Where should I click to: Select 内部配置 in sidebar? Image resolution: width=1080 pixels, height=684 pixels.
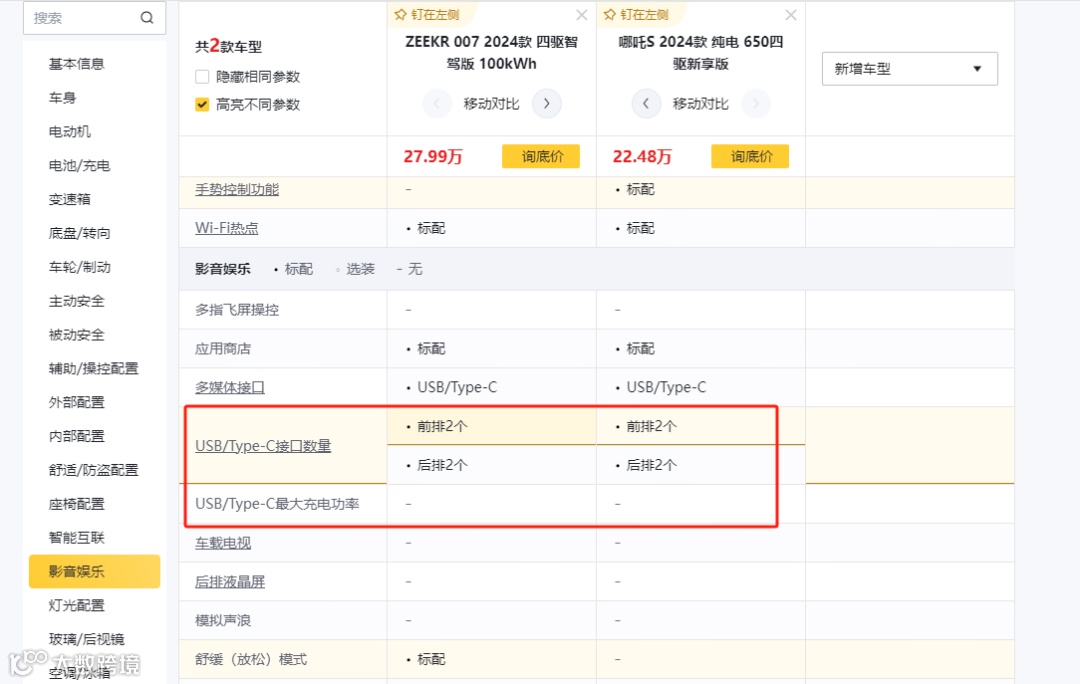[x=76, y=436]
